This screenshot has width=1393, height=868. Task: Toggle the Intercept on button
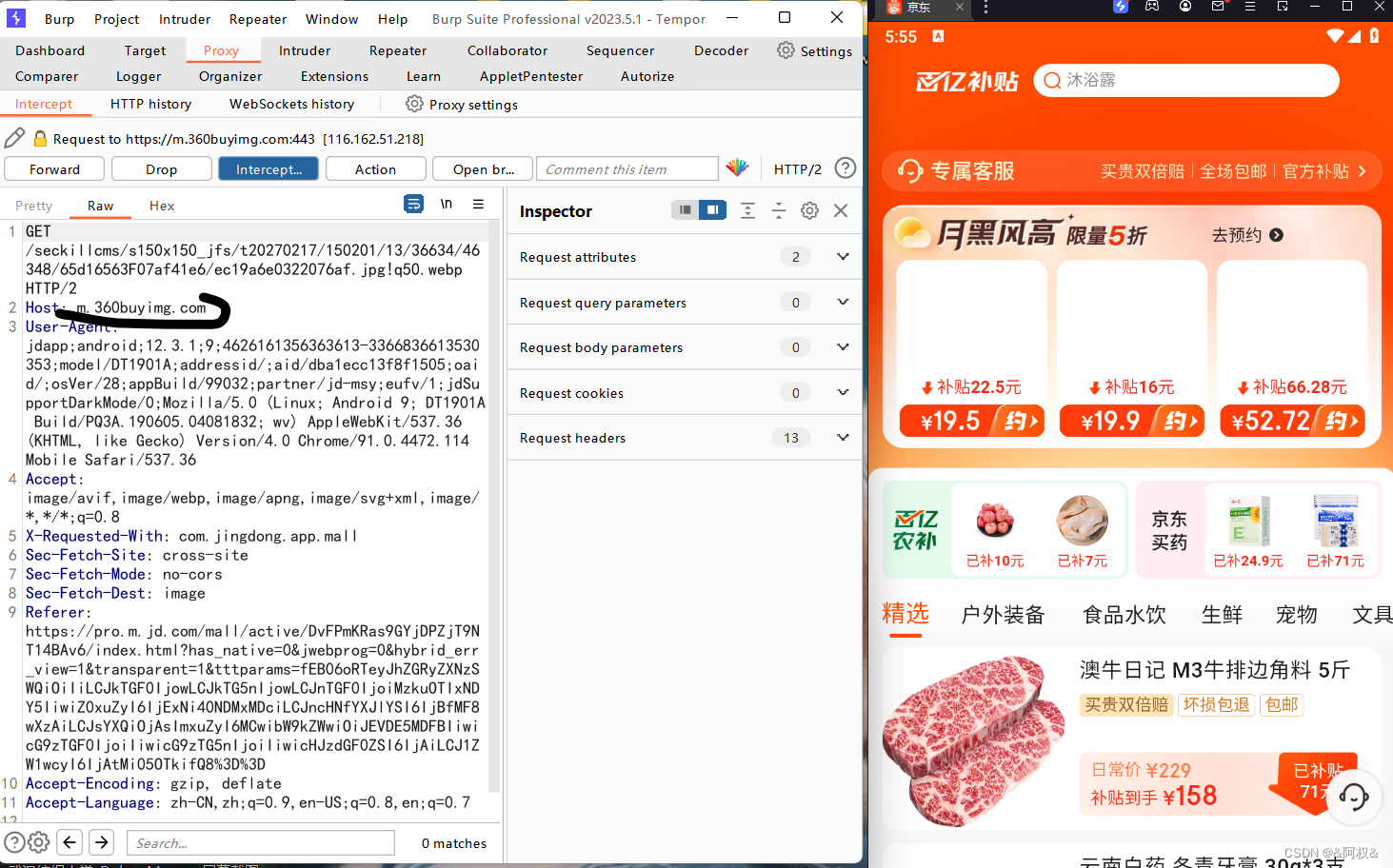pos(269,168)
